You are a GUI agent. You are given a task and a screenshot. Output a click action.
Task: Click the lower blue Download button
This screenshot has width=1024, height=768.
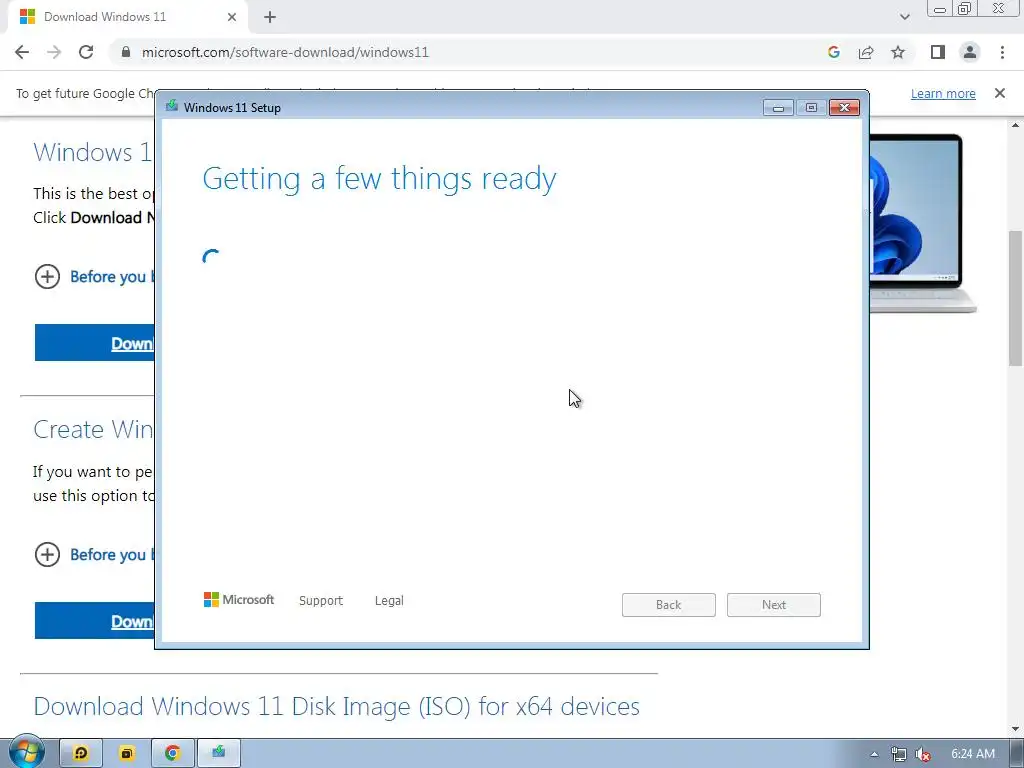95,621
